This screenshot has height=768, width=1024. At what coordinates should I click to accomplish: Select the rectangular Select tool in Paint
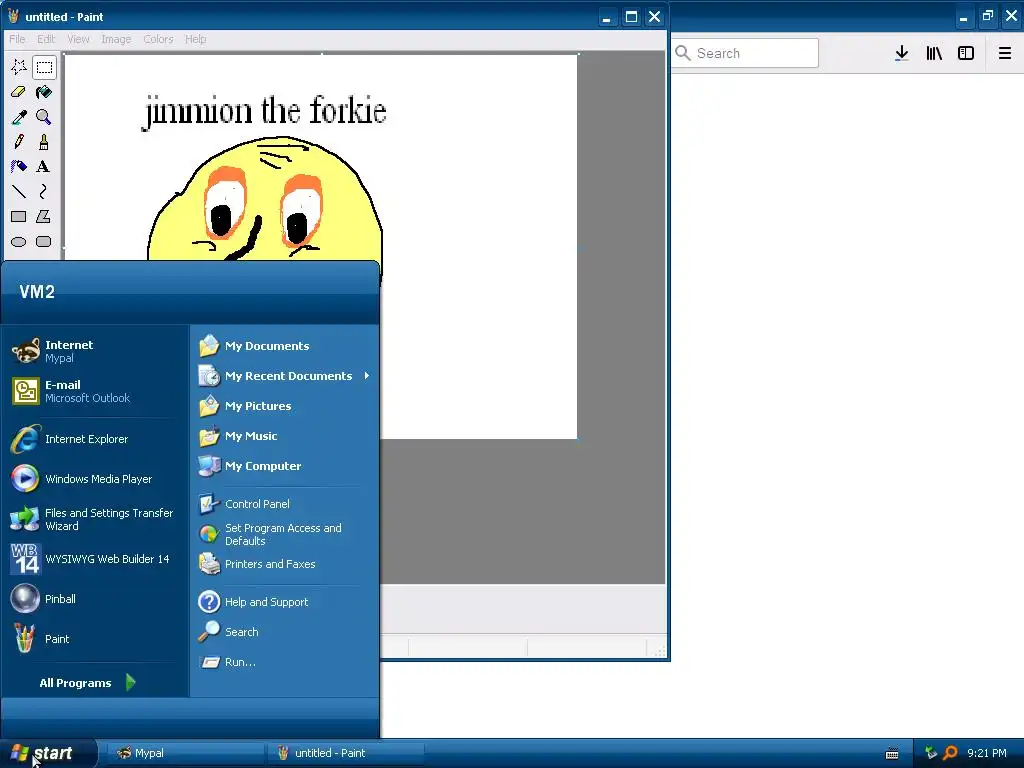44,67
